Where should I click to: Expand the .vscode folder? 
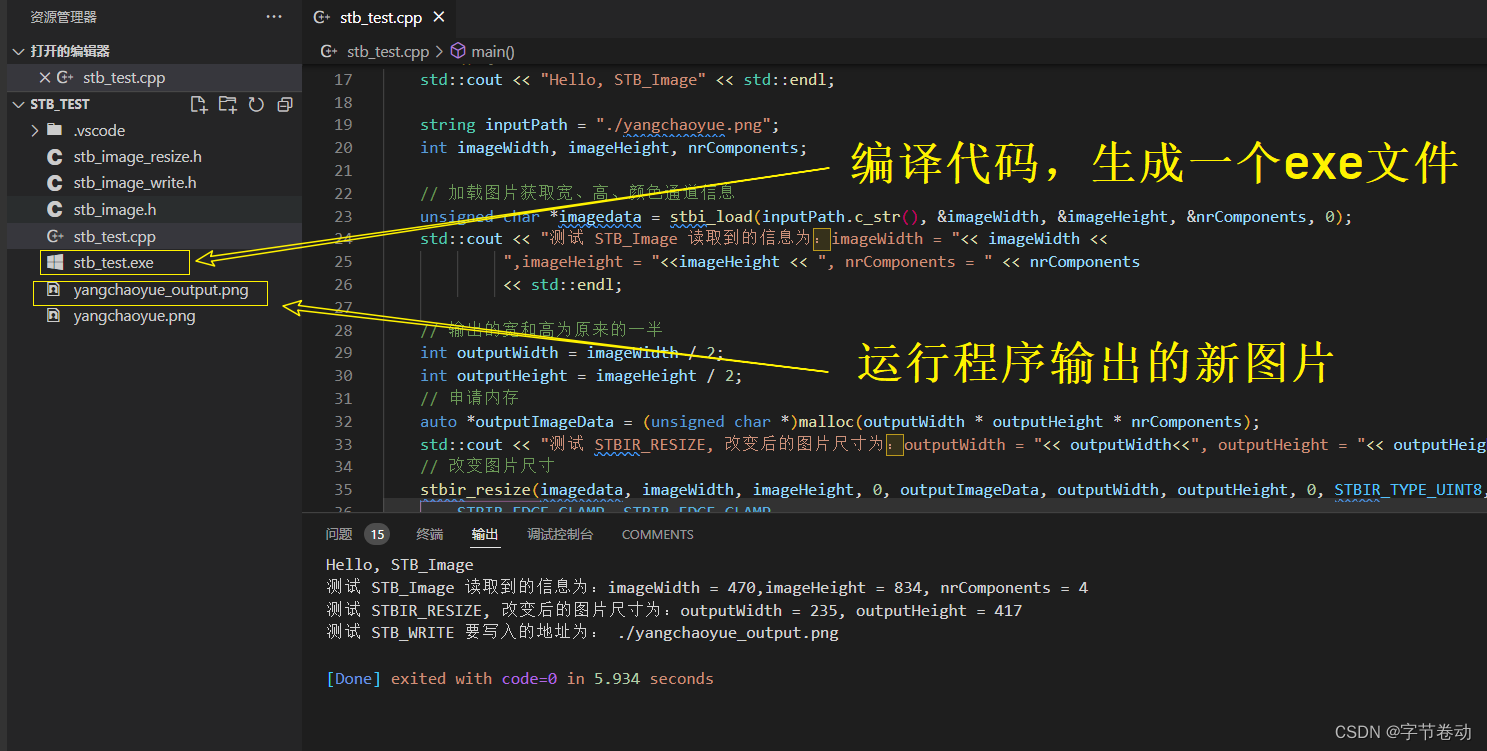36,130
